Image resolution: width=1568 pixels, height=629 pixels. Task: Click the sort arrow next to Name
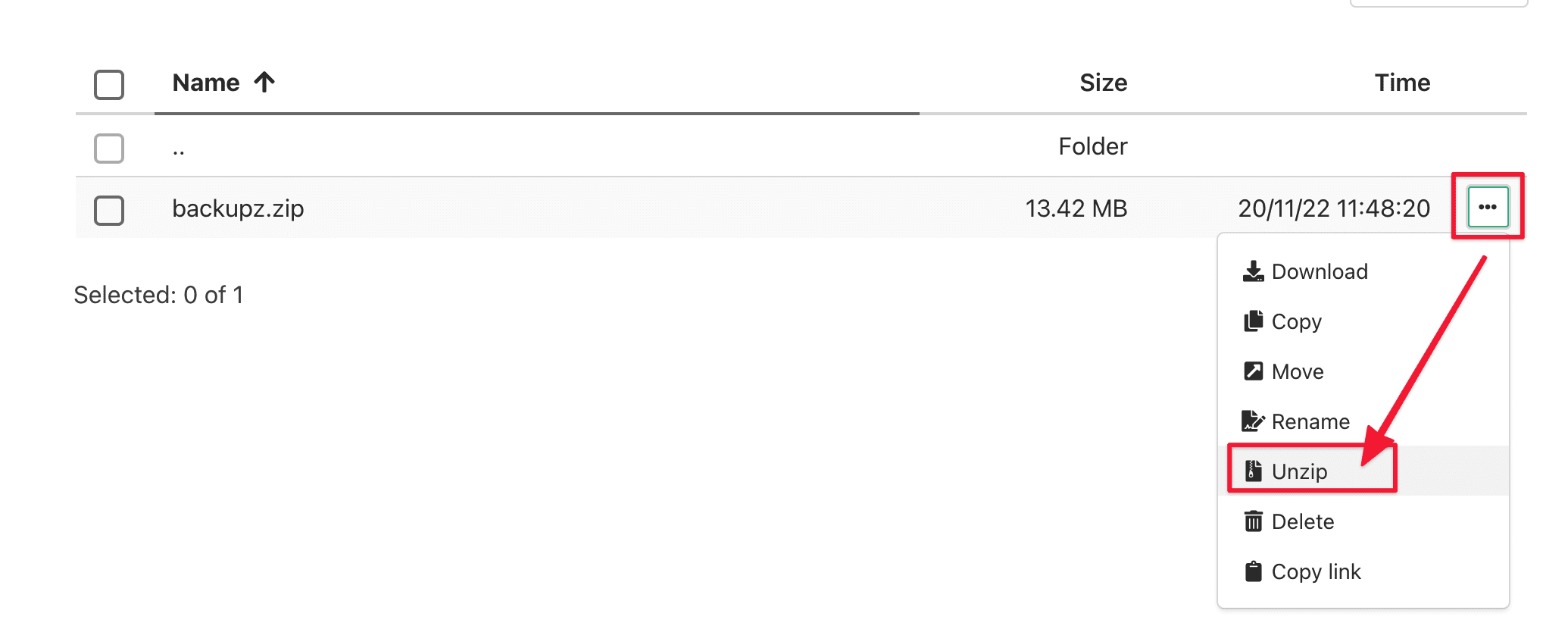pyautogui.click(x=264, y=82)
